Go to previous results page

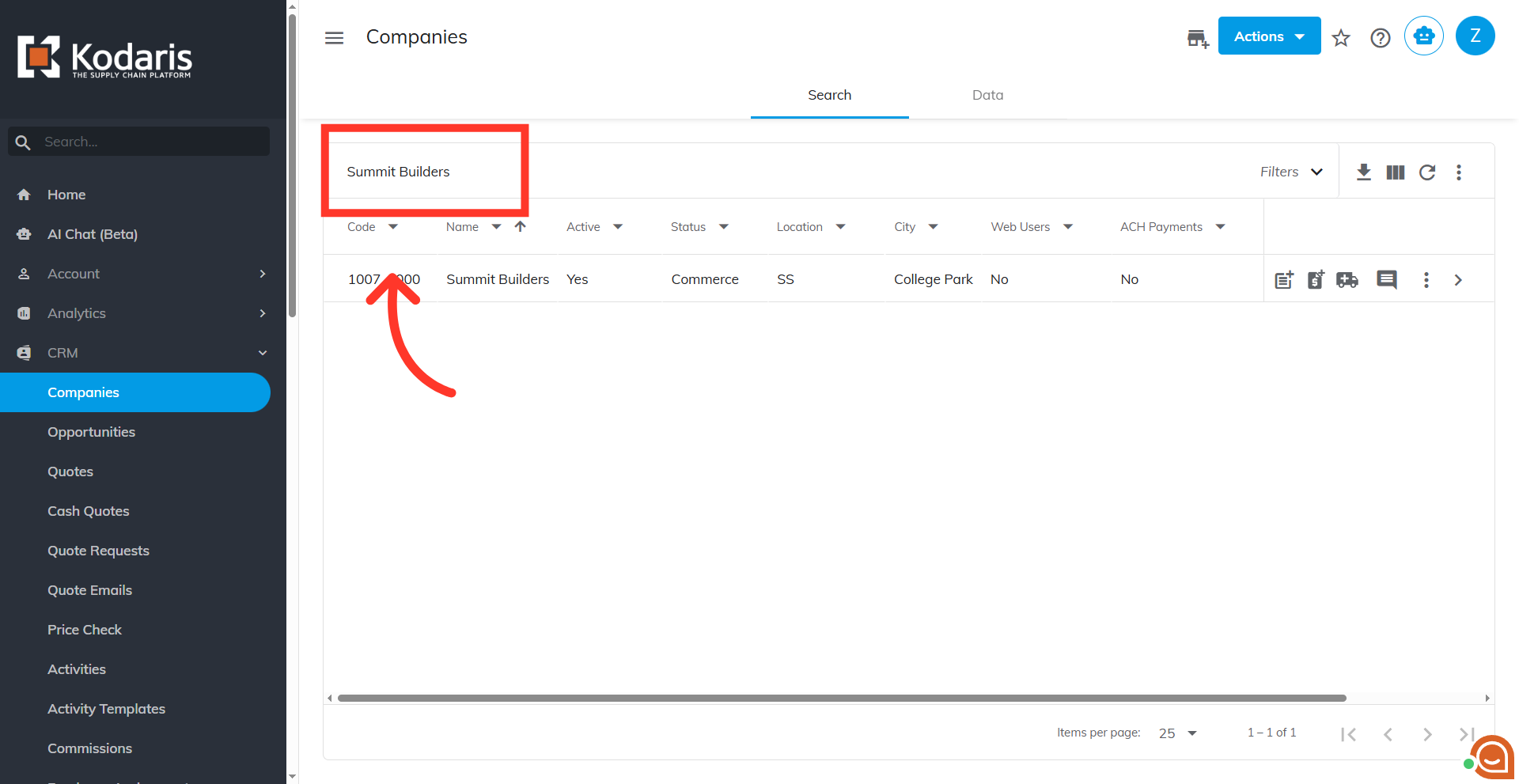(x=1388, y=734)
